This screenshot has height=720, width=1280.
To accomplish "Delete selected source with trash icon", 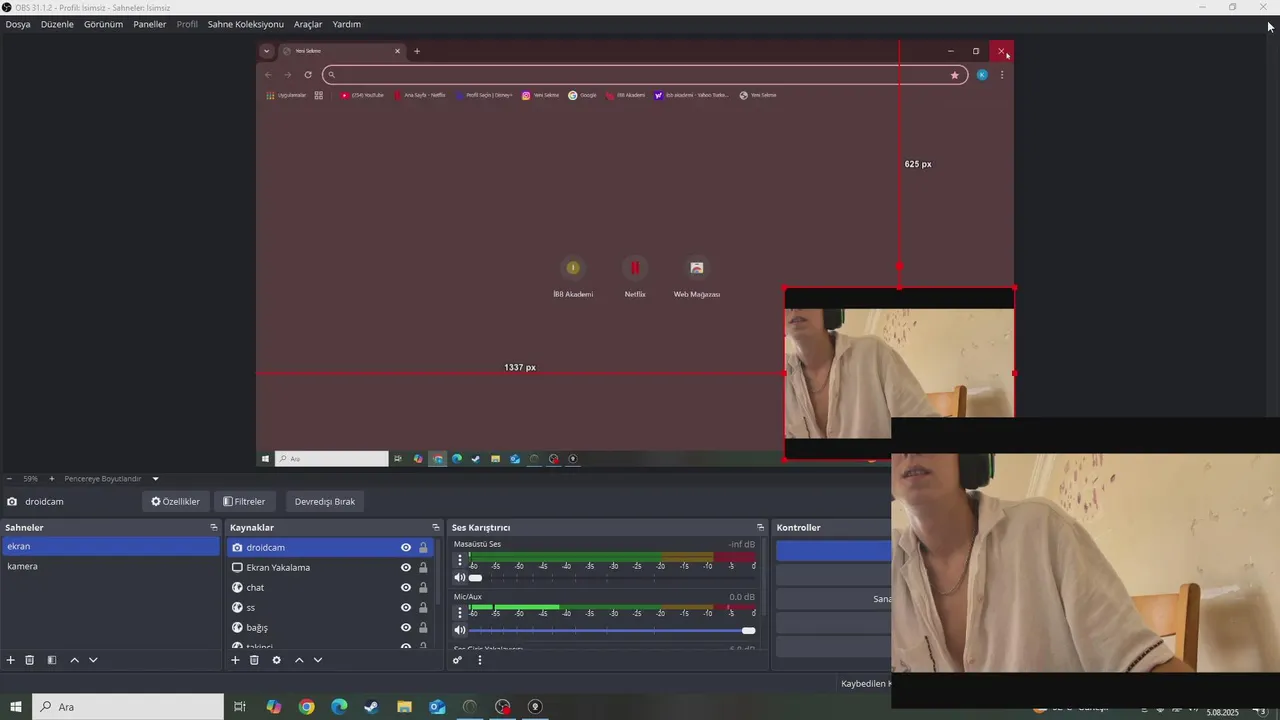I will (254, 660).
